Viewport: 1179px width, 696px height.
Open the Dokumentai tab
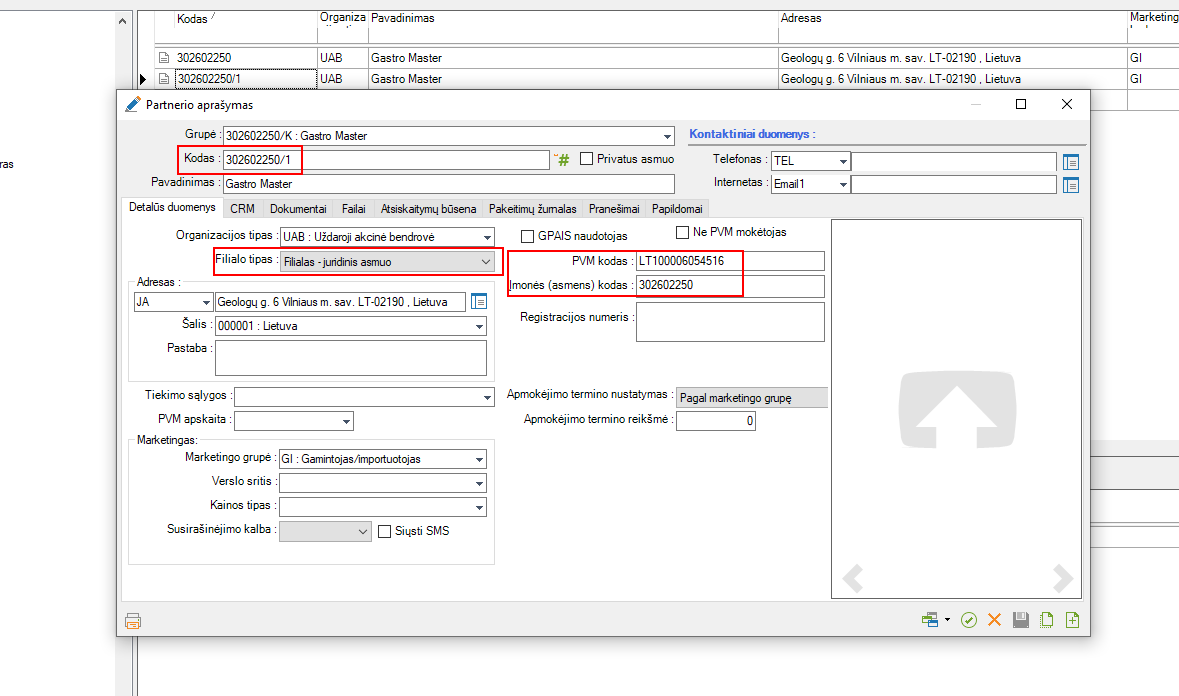tap(298, 209)
